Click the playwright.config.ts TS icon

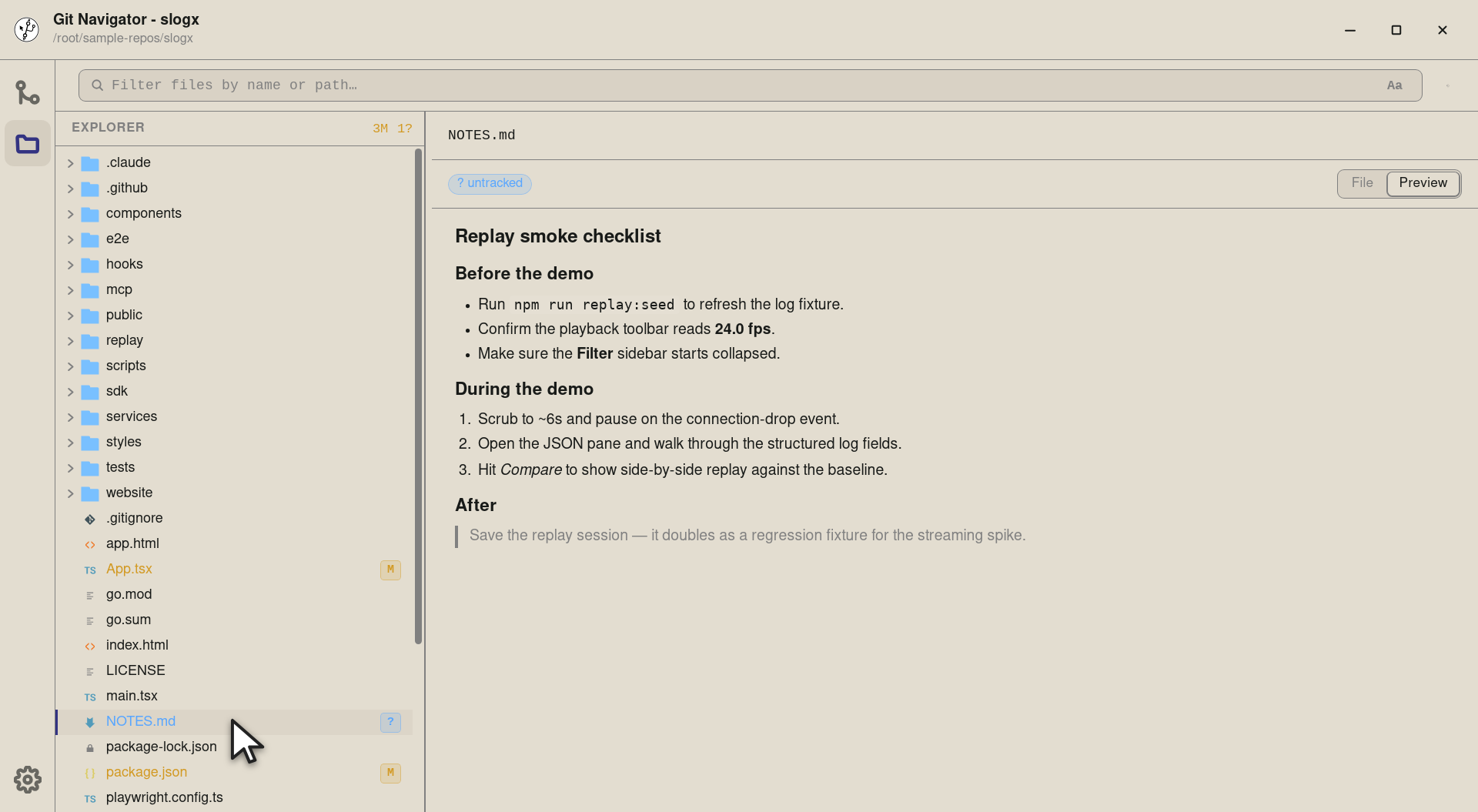[90, 798]
